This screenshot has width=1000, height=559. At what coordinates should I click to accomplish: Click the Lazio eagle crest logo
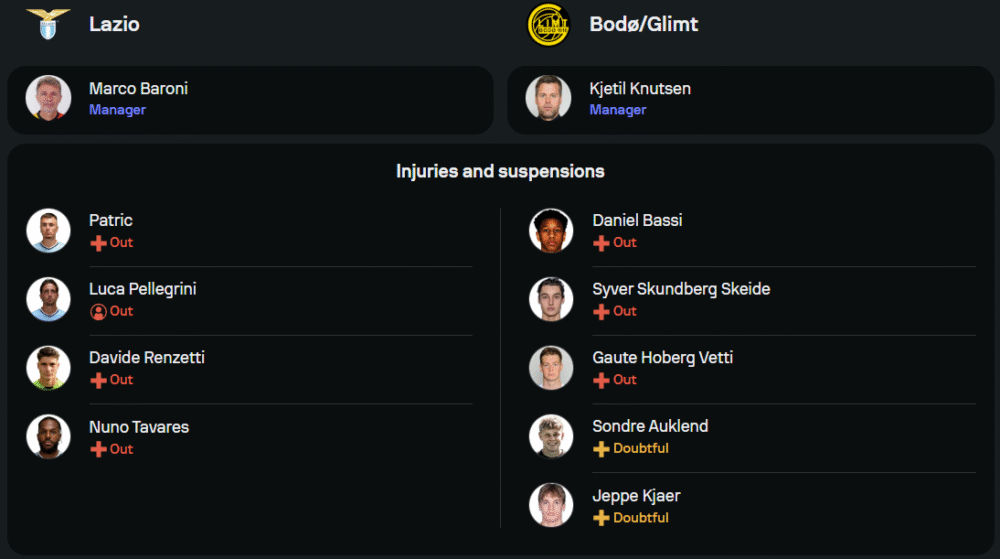[x=48, y=24]
